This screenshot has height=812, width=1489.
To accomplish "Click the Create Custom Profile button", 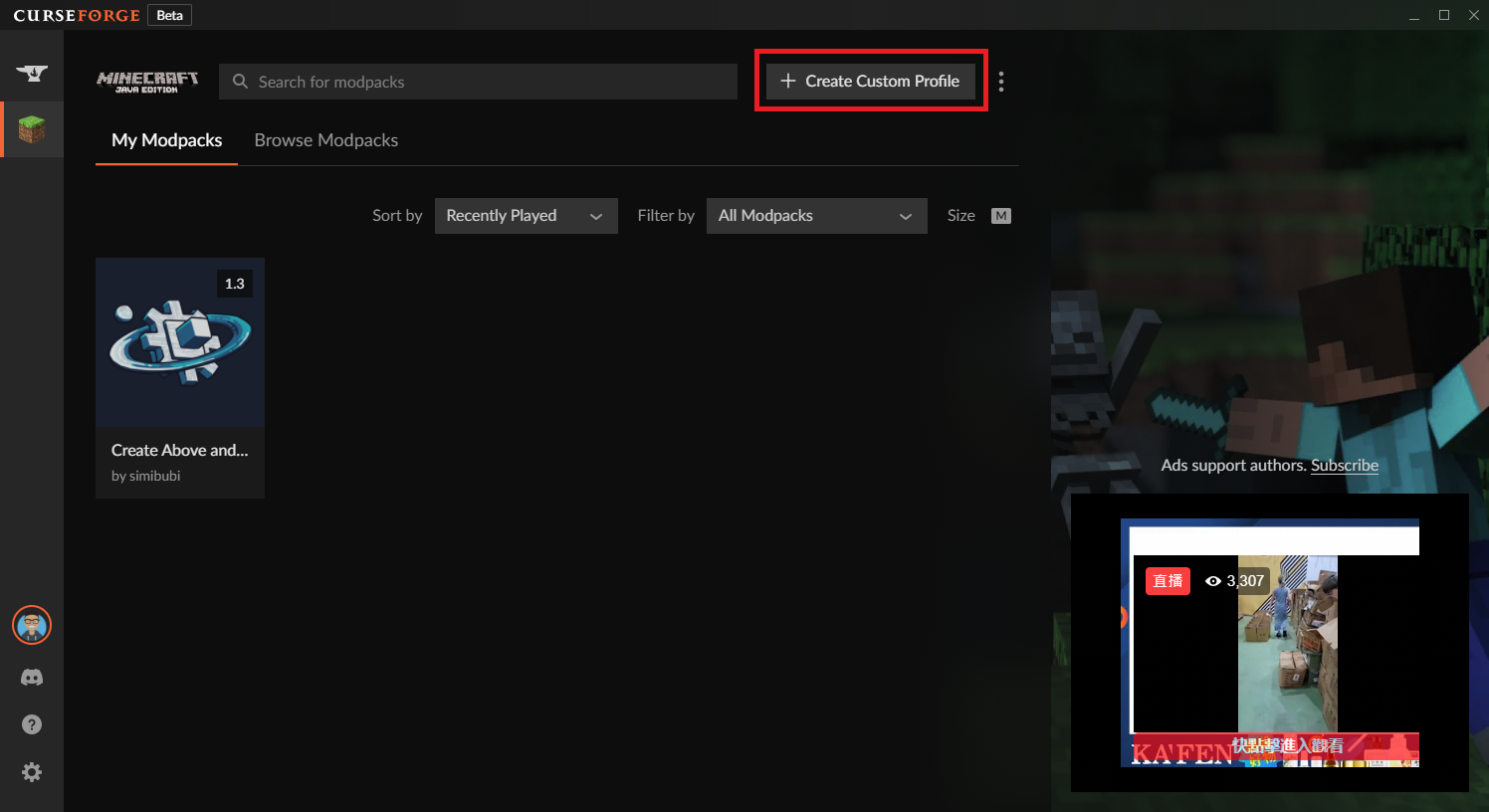I will tap(871, 82).
